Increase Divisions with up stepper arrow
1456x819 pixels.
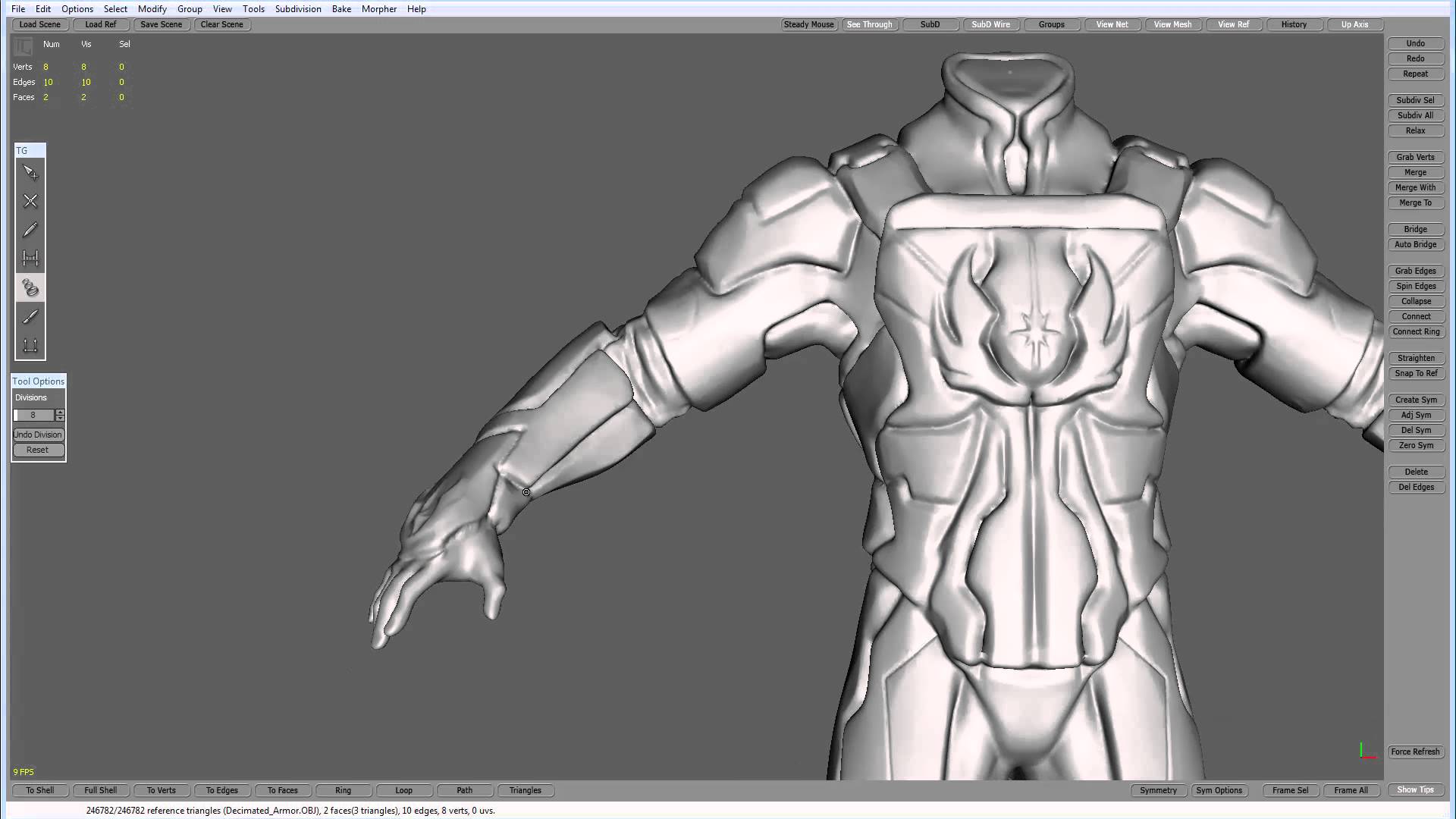(60, 413)
